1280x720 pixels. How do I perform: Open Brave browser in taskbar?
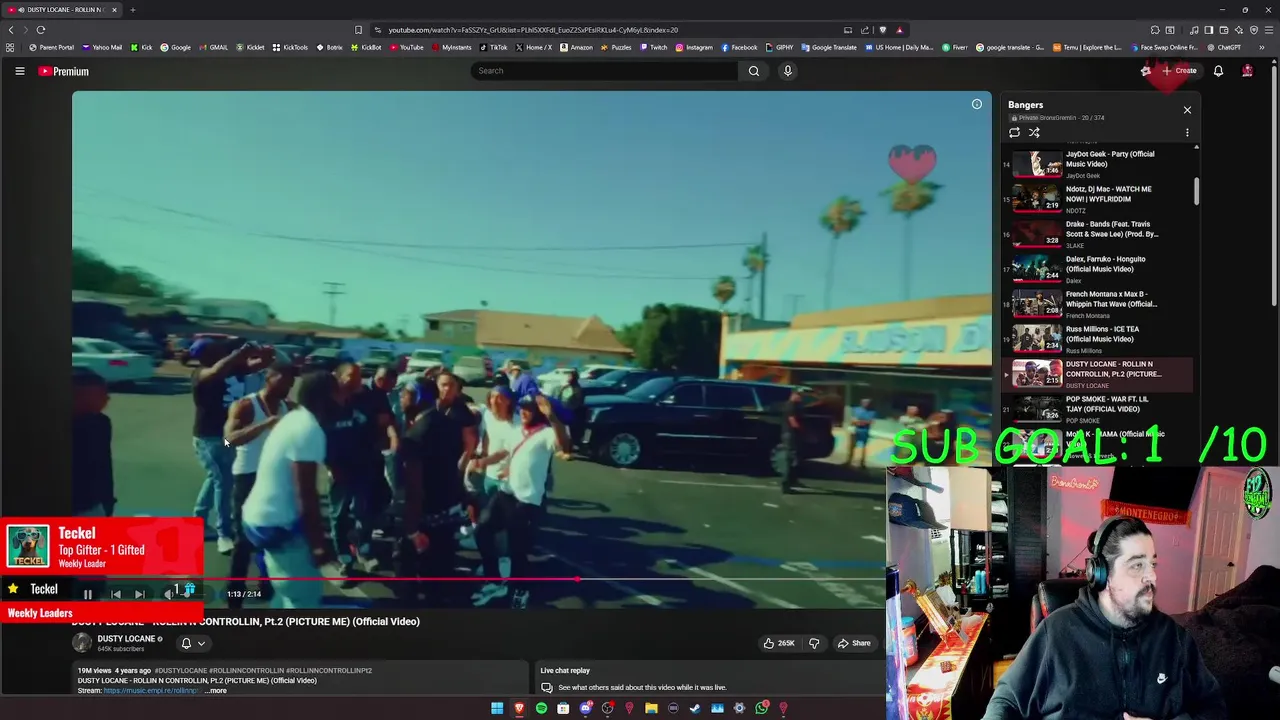(x=519, y=708)
